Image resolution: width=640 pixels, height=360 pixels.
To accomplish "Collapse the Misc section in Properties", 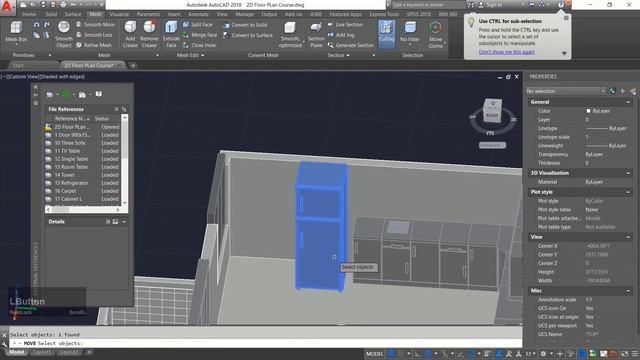I will 628,291.
